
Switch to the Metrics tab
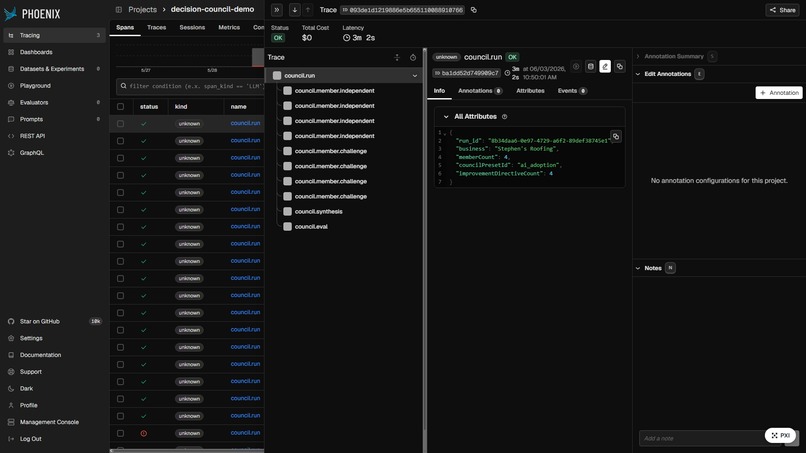(229, 28)
